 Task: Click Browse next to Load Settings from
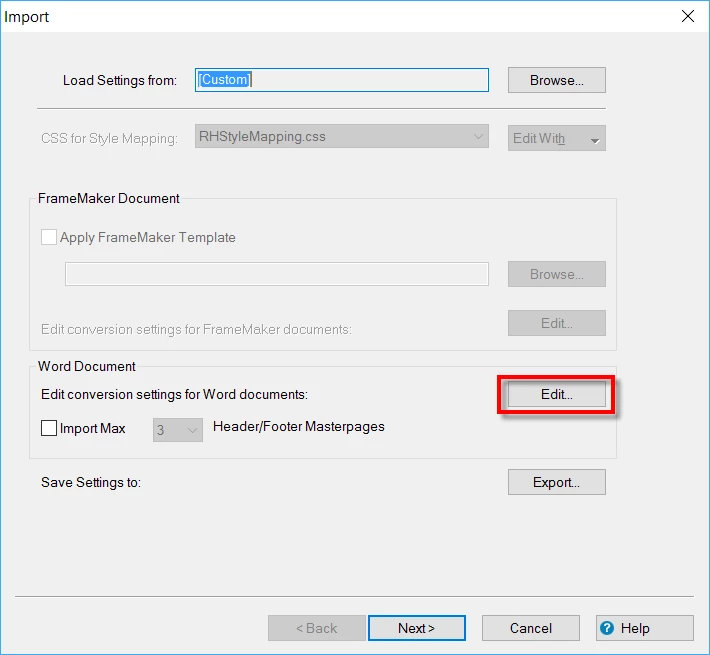point(556,80)
